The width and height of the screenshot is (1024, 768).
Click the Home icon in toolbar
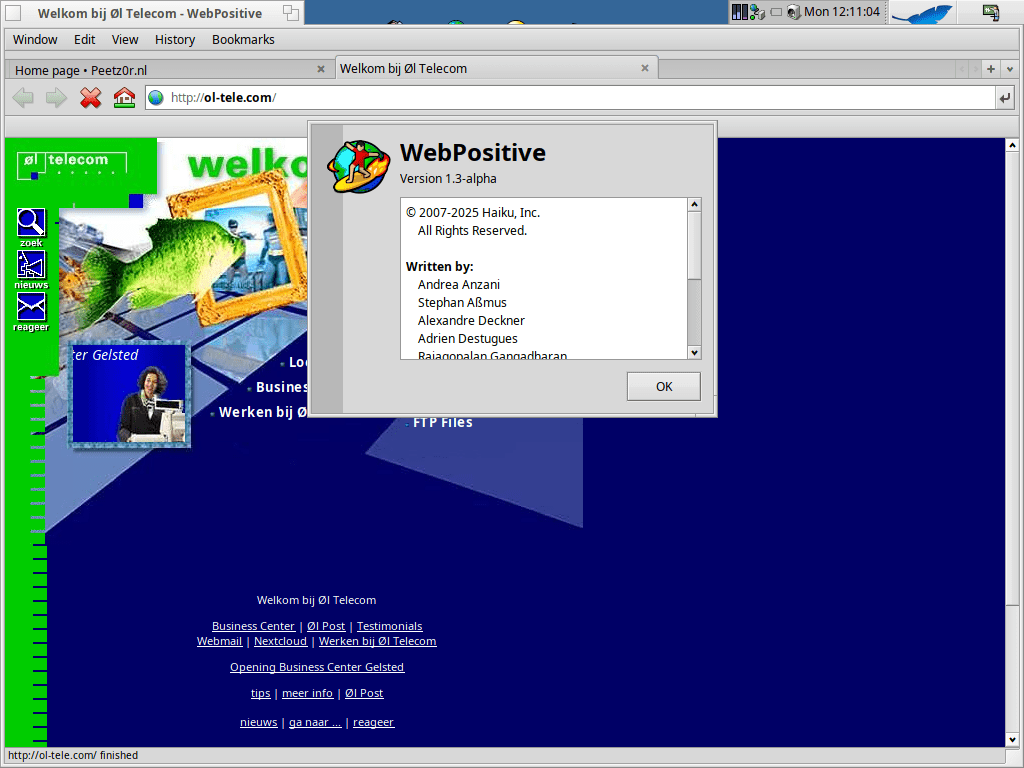(124, 97)
